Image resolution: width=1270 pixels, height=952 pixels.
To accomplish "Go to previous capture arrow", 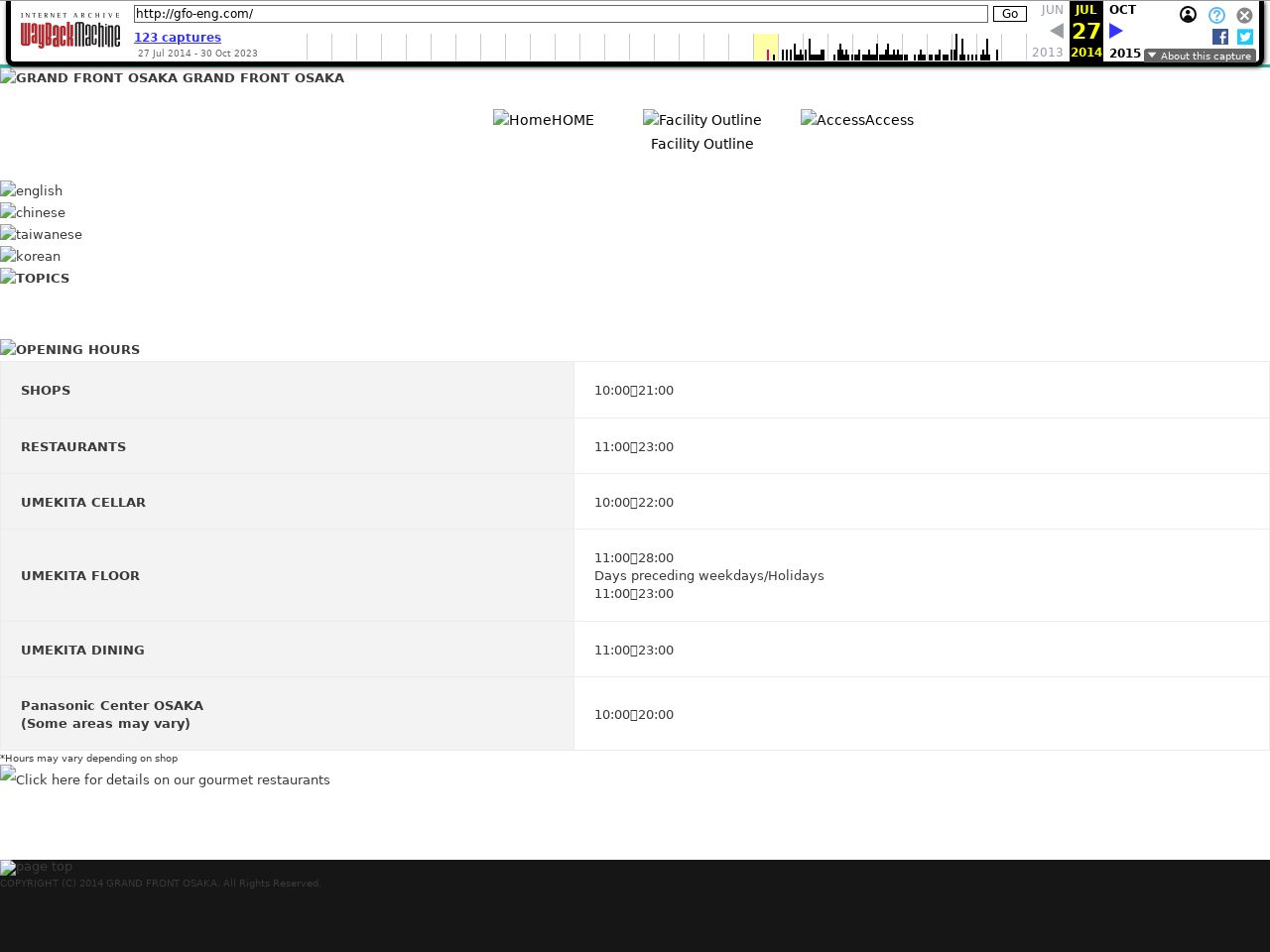I will coord(1056,31).
